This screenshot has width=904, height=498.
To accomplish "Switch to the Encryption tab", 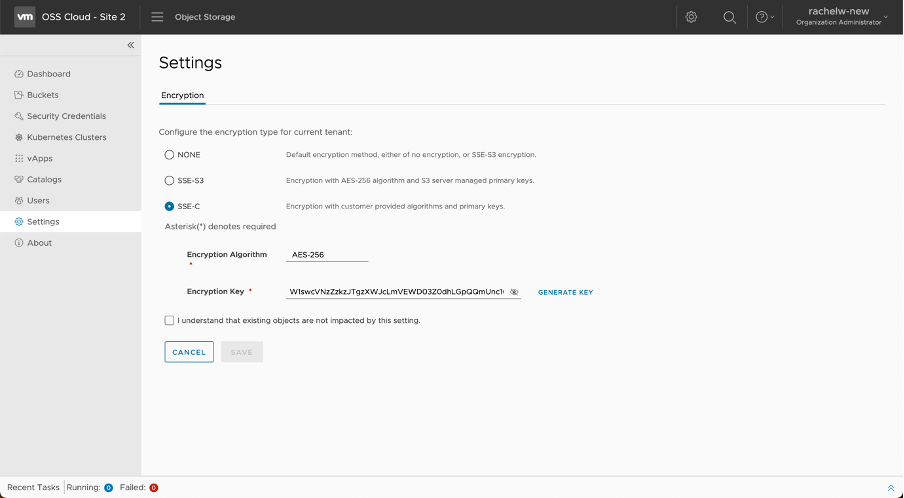I will coord(183,95).
